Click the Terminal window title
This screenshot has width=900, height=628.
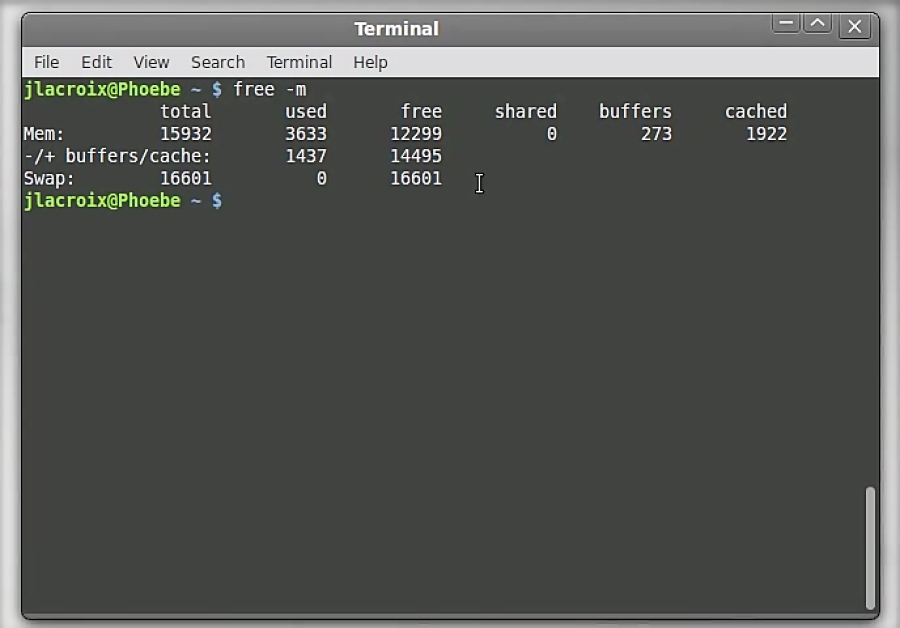click(x=397, y=29)
